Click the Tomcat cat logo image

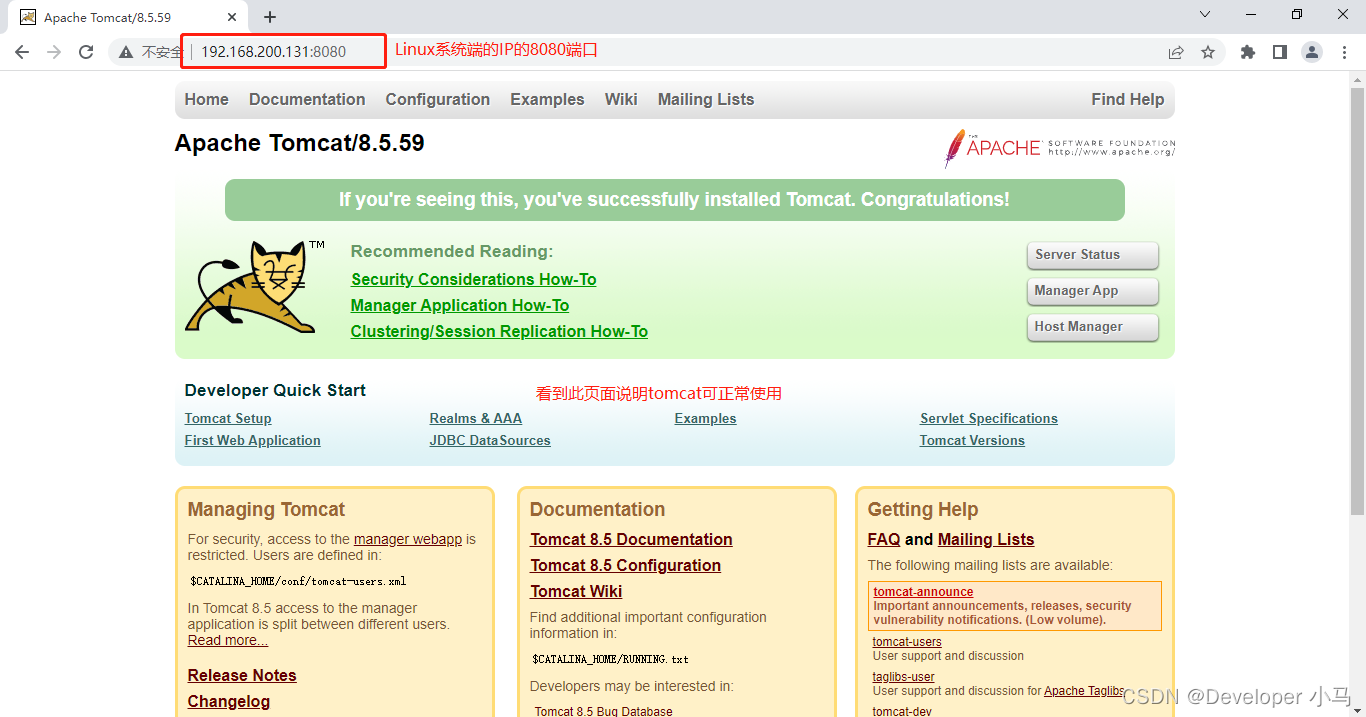pos(255,287)
